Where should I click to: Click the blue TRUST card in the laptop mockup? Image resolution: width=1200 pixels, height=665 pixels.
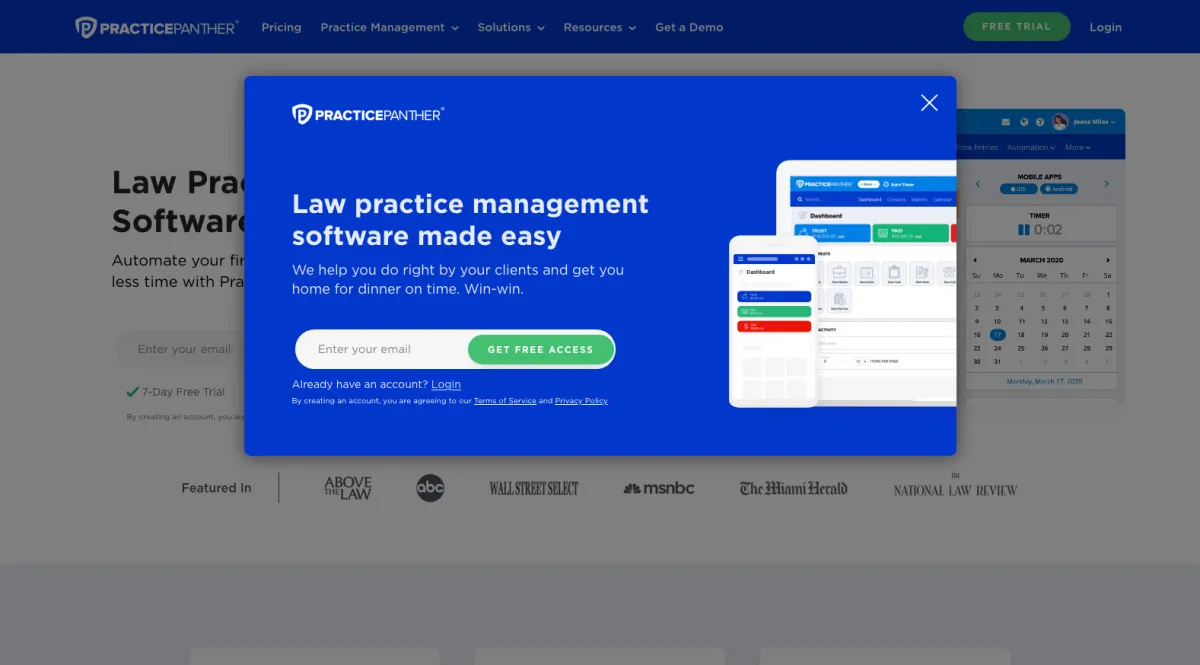click(x=831, y=233)
